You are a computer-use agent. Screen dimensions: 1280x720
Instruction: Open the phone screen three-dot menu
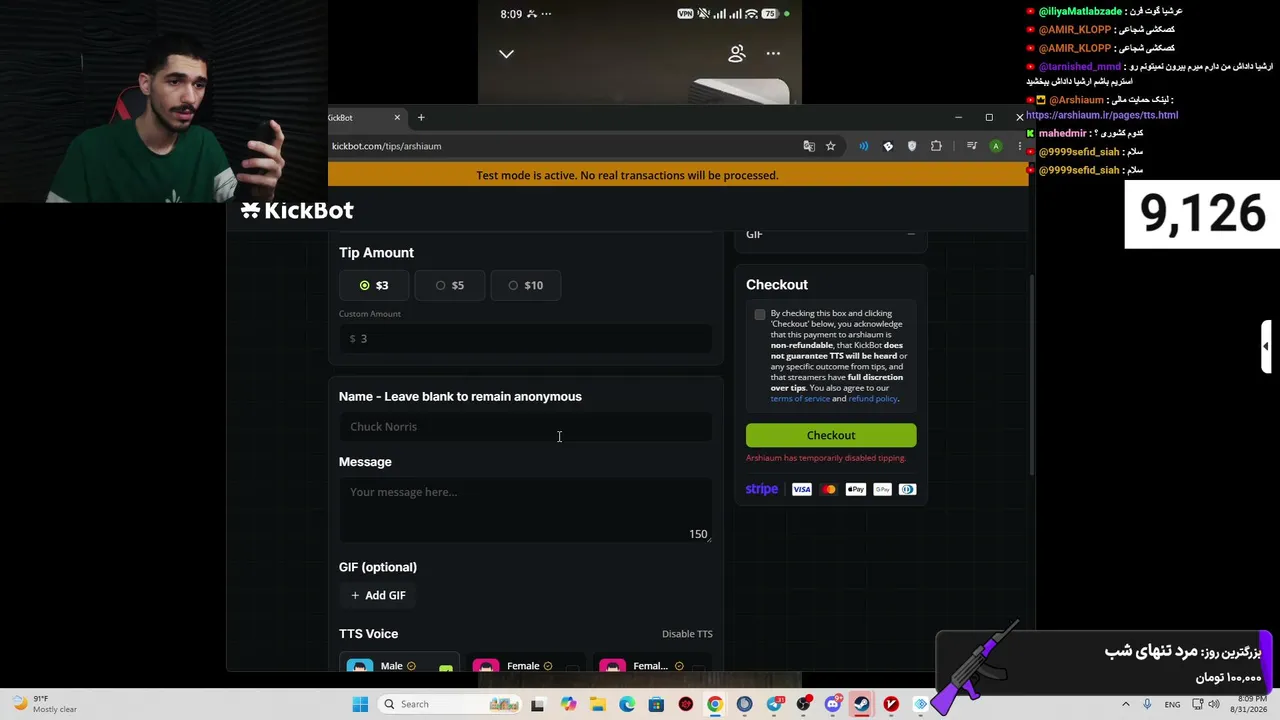(773, 54)
